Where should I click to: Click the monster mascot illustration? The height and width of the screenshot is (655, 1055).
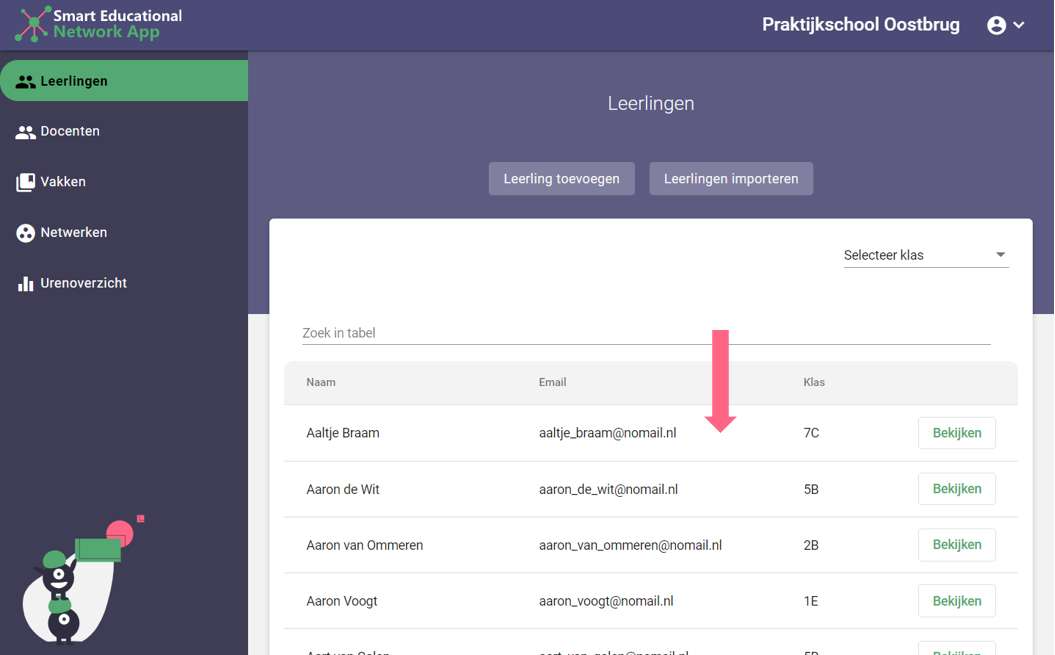70,585
